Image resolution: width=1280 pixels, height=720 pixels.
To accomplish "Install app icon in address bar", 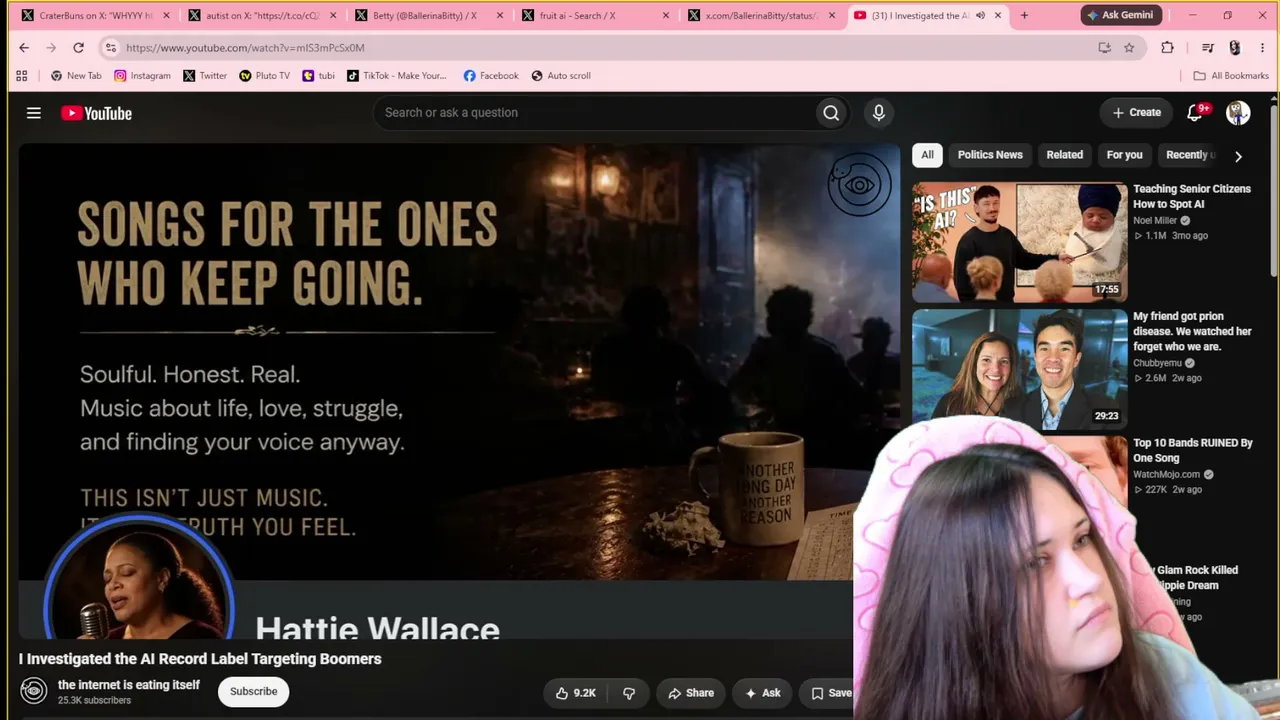I will tap(1104, 47).
